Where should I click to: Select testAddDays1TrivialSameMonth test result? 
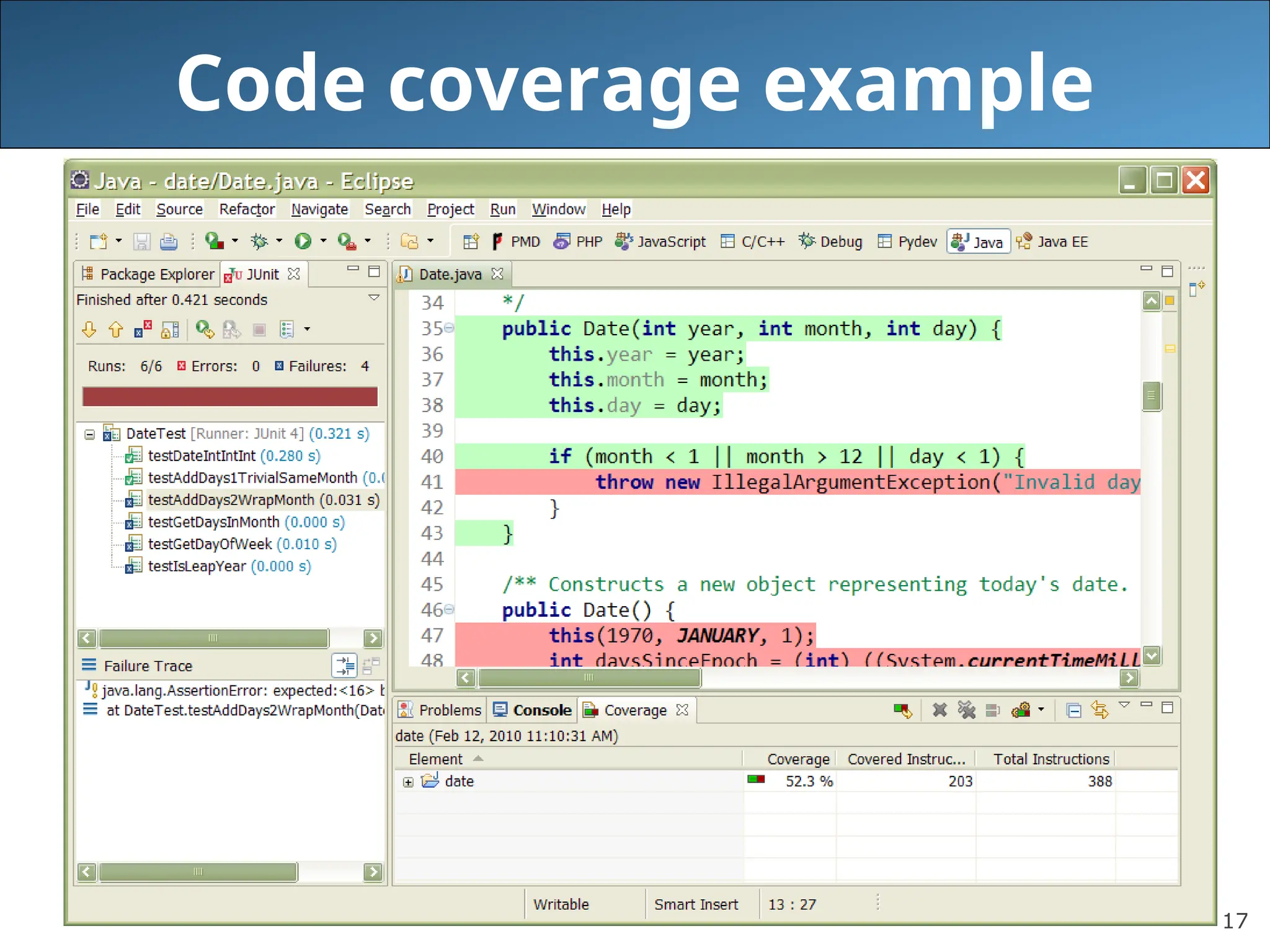254,478
